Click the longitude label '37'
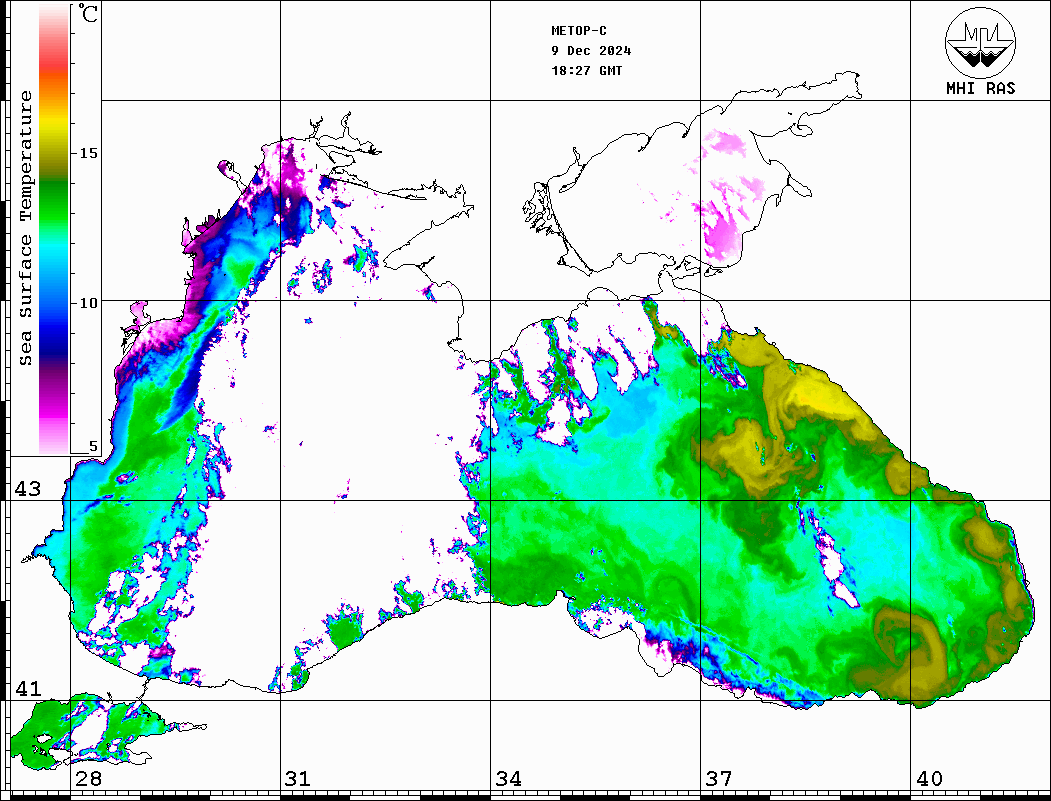Viewport: 1051px width, 801px height. tap(719, 779)
